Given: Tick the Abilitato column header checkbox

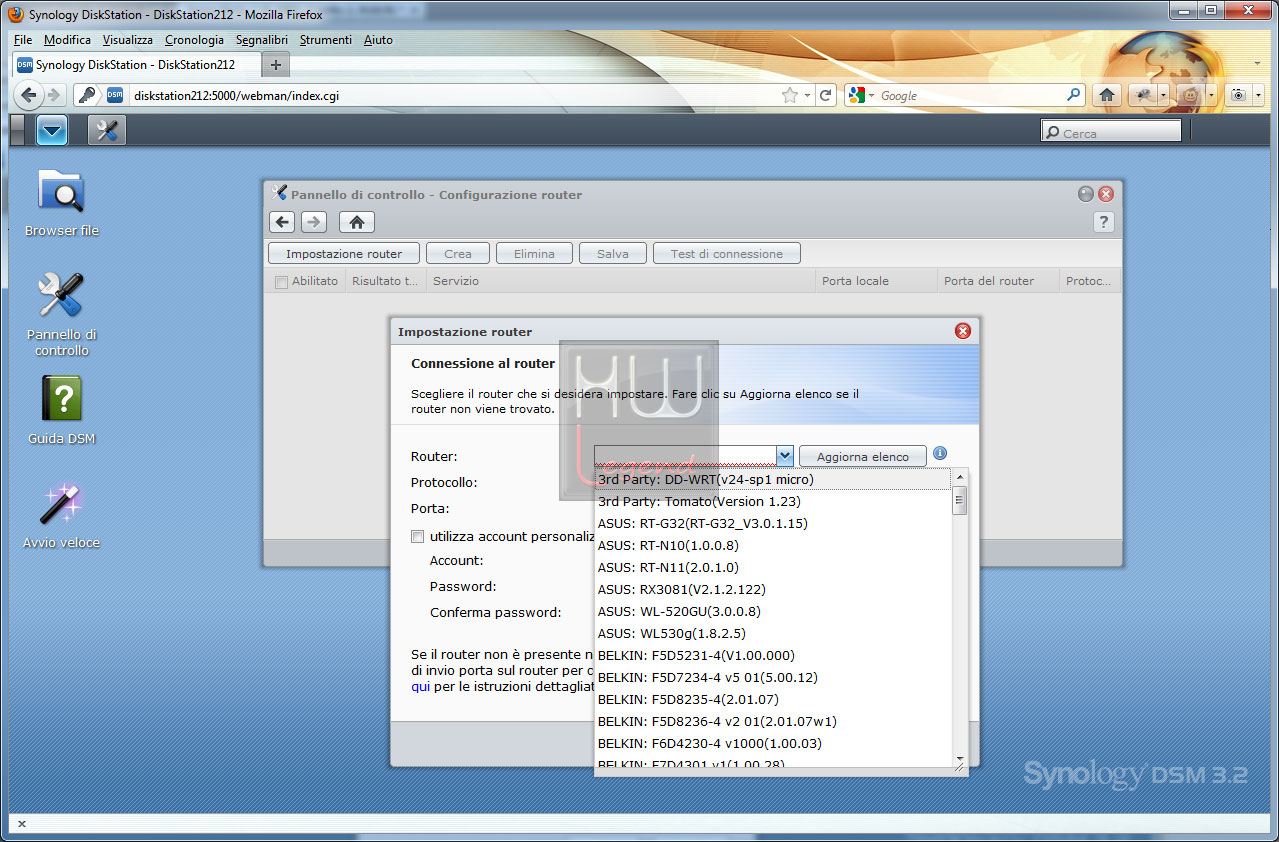Looking at the screenshot, I should click(281, 282).
